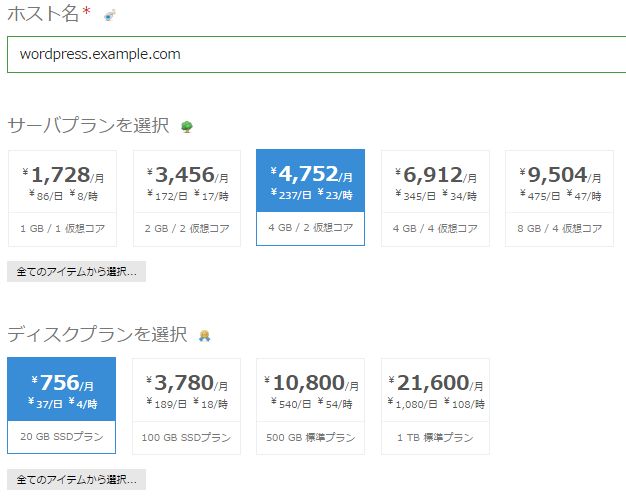This screenshot has width=626, height=501.
Task: Click the 4 GB / 4 仮想コア spec label
Action: pyautogui.click(x=435, y=228)
